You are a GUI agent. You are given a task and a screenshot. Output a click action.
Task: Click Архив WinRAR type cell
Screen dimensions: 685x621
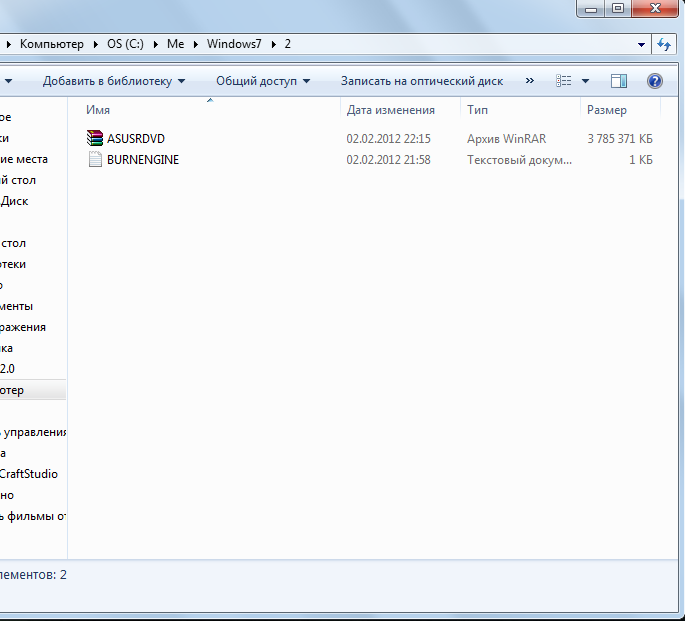click(x=506, y=139)
